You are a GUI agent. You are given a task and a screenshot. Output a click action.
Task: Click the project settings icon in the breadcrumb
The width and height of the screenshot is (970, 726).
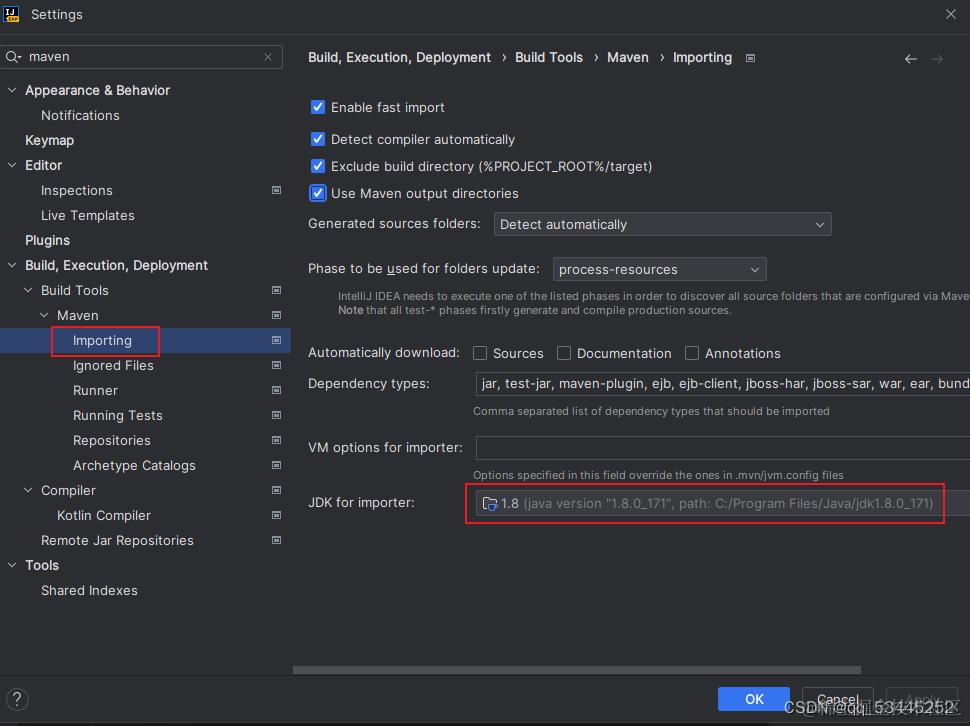coord(750,58)
